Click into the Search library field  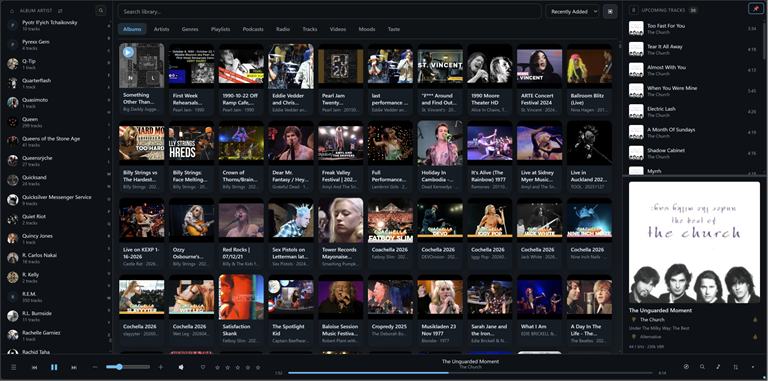tap(329, 11)
